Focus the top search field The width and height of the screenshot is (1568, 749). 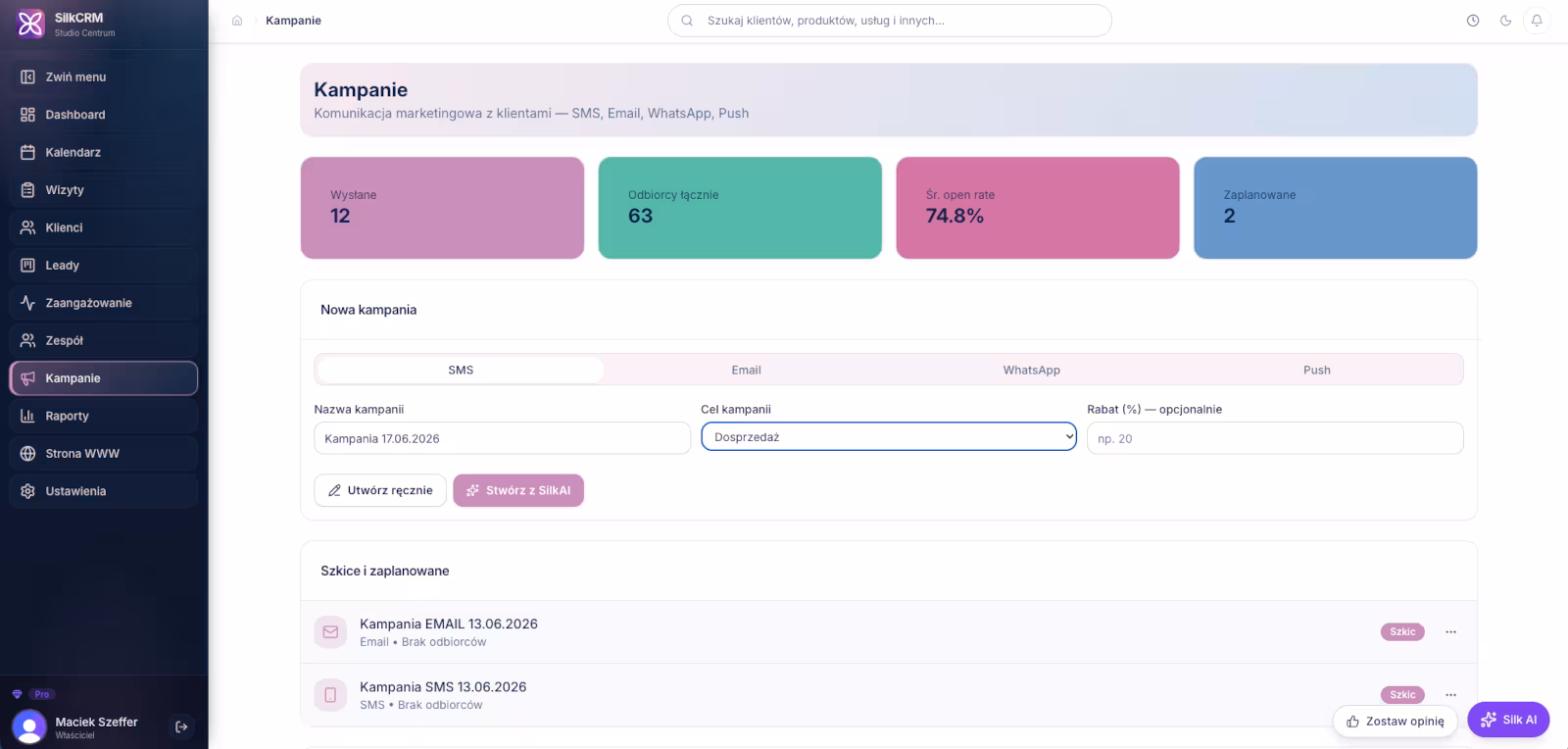[890, 21]
